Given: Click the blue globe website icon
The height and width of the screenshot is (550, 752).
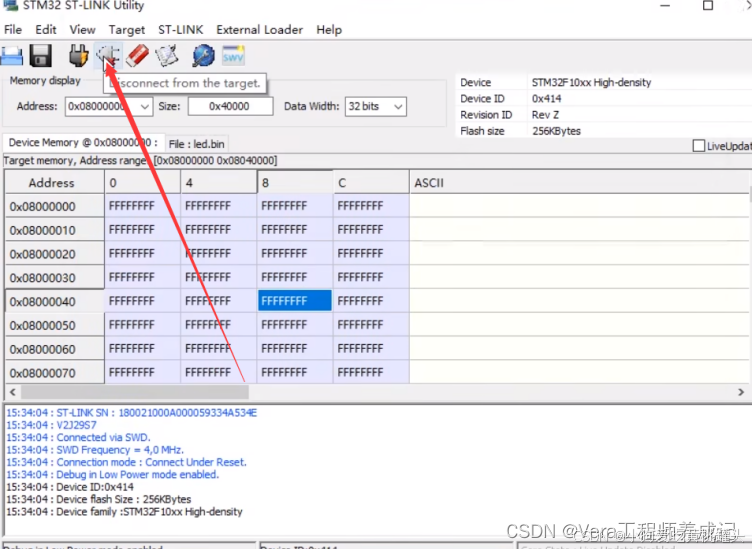Looking at the screenshot, I should [x=203, y=56].
